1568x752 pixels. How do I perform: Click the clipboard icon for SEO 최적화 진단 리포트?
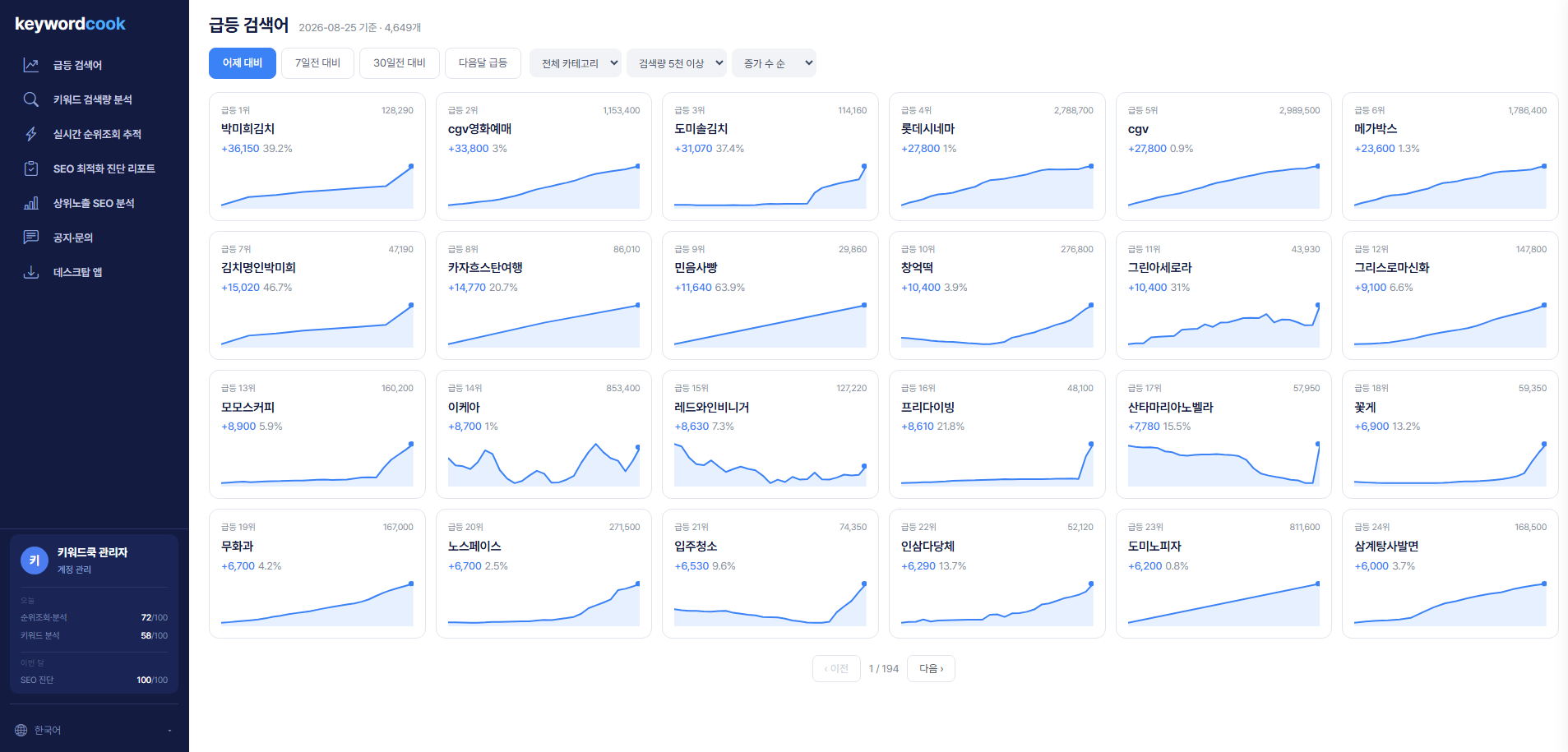[x=31, y=168]
